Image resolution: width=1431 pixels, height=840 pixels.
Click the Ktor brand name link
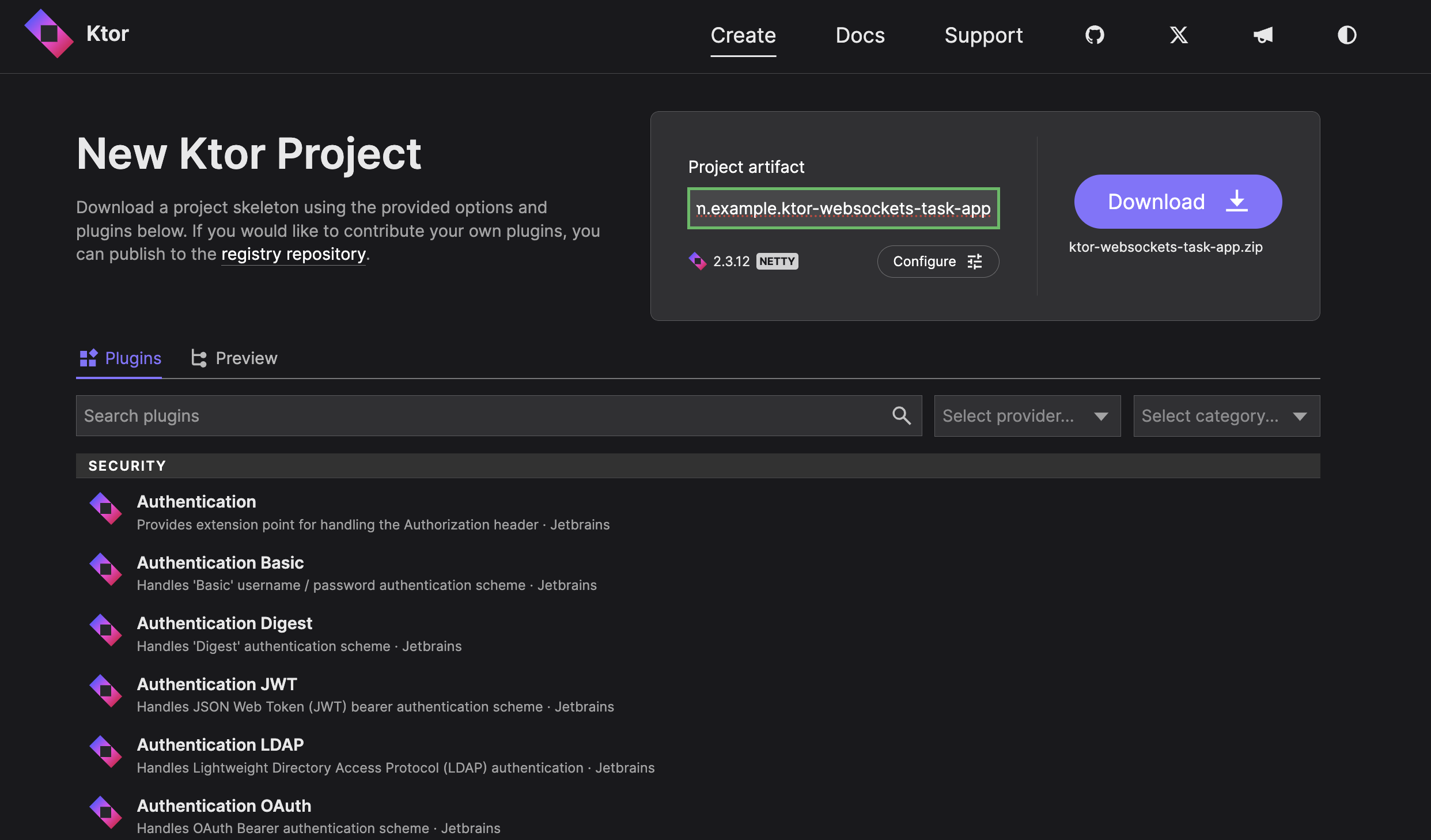[x=107, y=33]
